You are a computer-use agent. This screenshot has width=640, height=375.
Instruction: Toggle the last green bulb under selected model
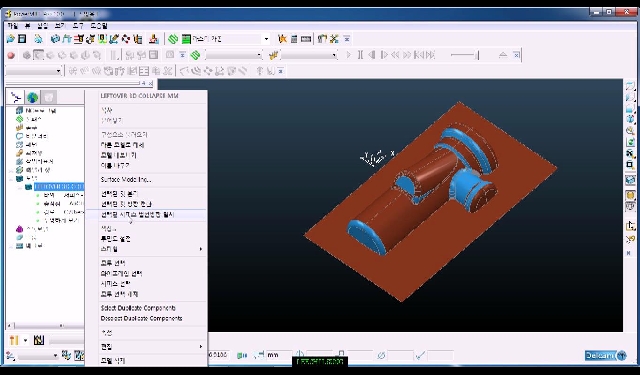39,221
